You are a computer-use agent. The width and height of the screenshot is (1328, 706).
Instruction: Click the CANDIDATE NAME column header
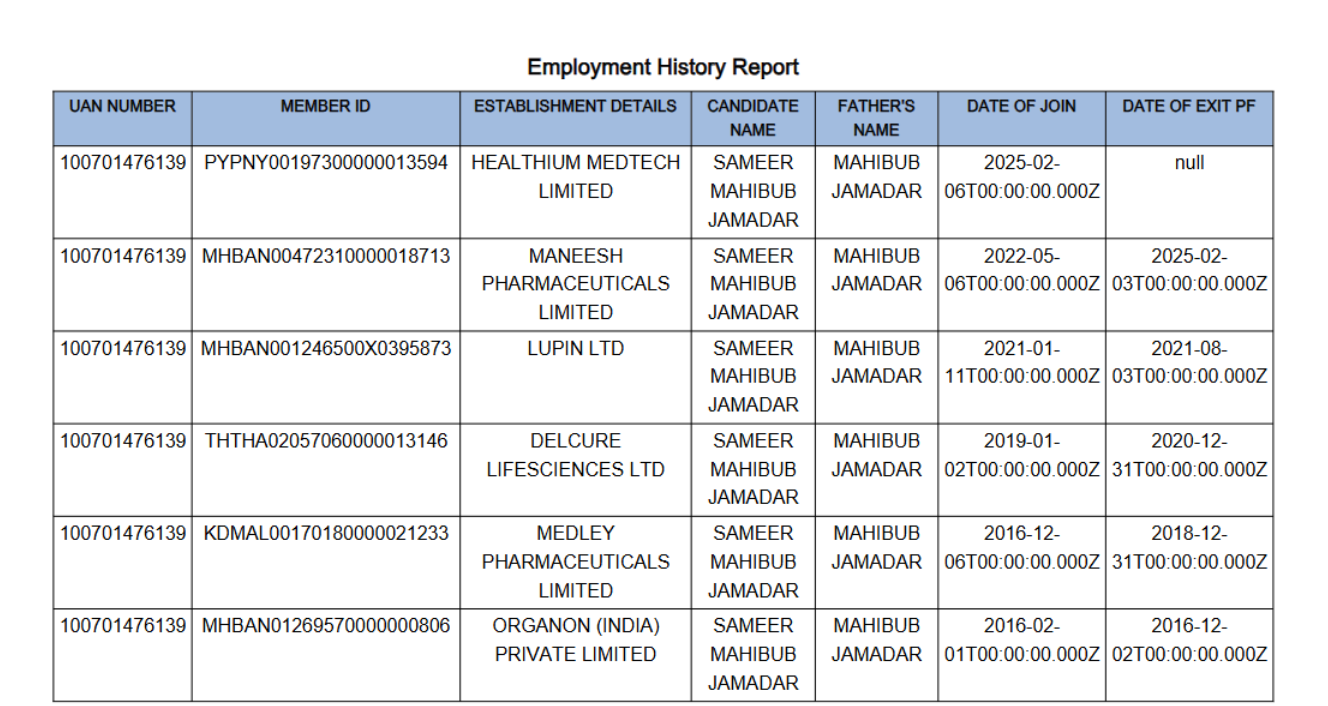click(752, 117)
